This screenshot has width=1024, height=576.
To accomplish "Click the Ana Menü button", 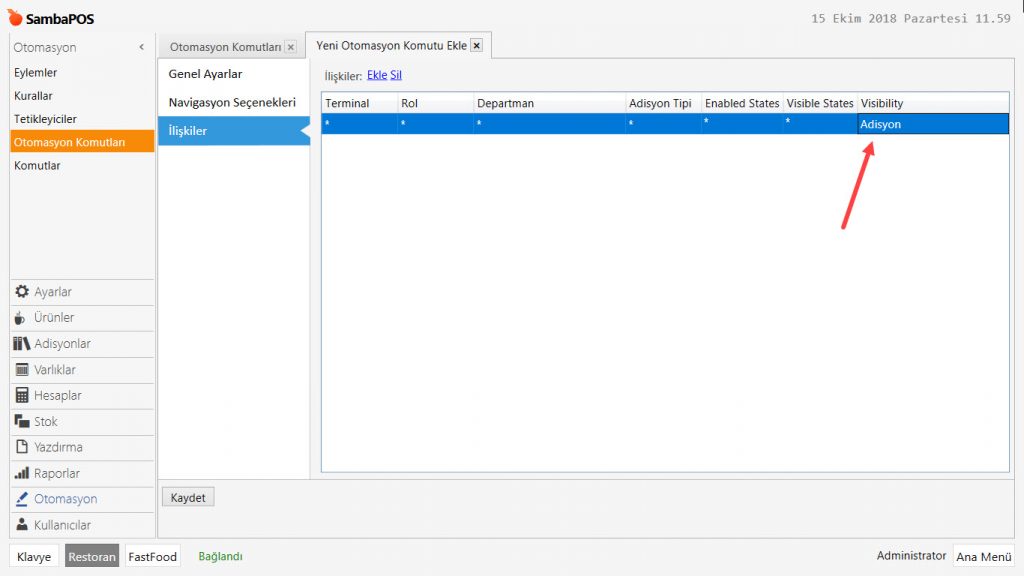I will click(983, 557).
